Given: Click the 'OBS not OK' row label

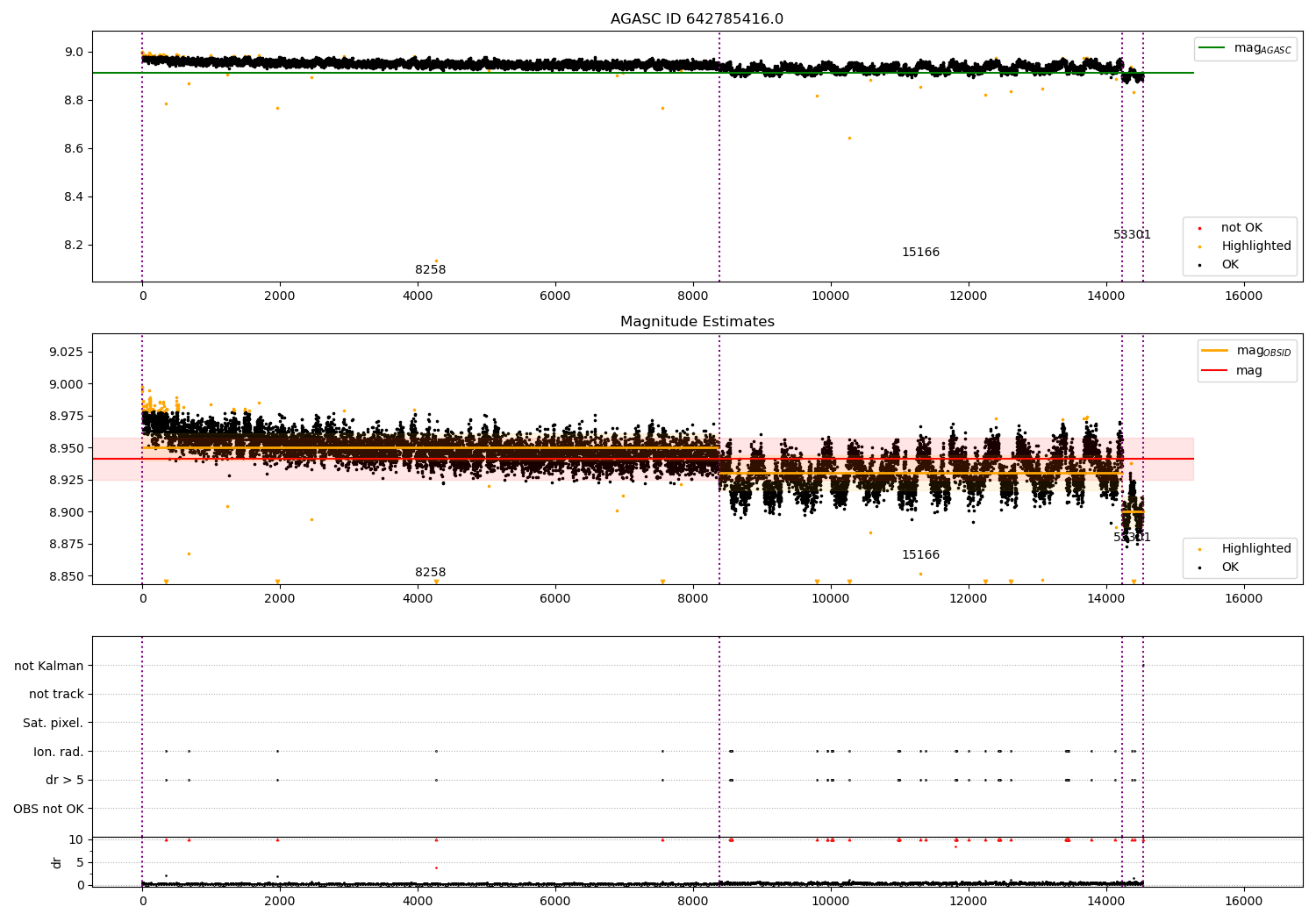Looking at the screenshot, I should coord(49,810).
